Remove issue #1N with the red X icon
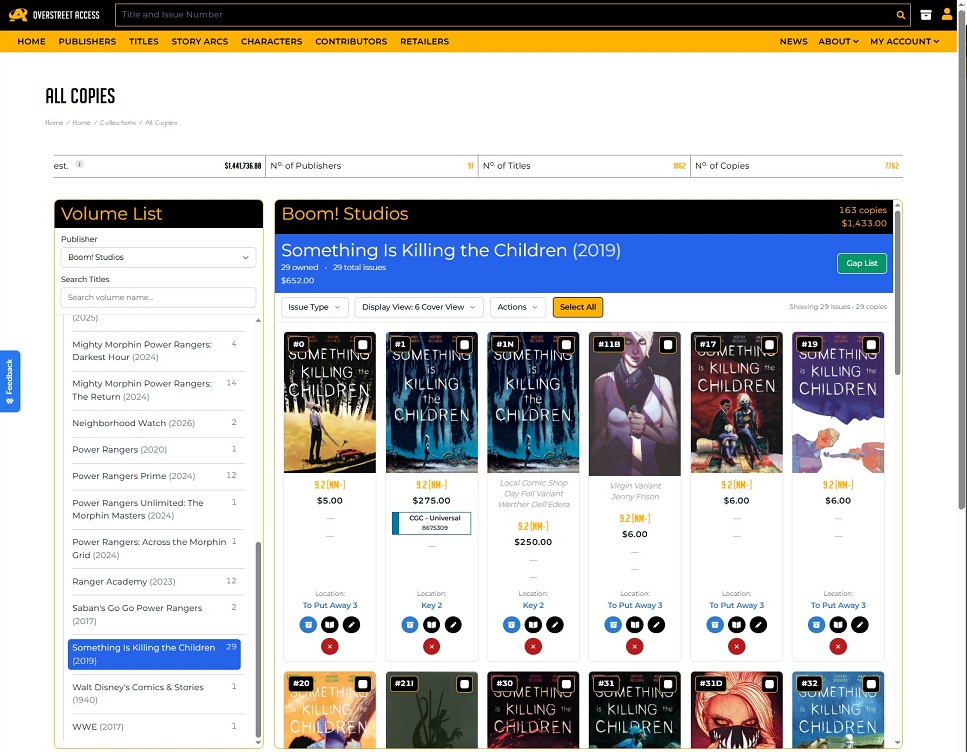This screenshot has width=967, height=752. click(533, 647)
